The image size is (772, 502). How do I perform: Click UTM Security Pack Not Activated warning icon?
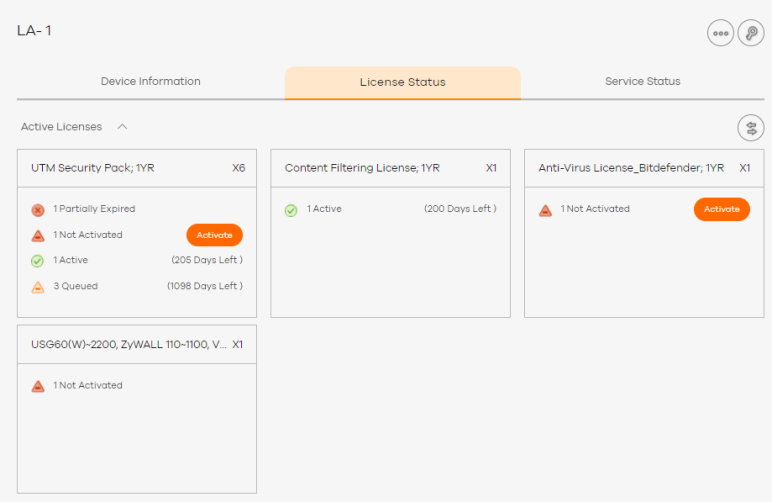[38, 236]
